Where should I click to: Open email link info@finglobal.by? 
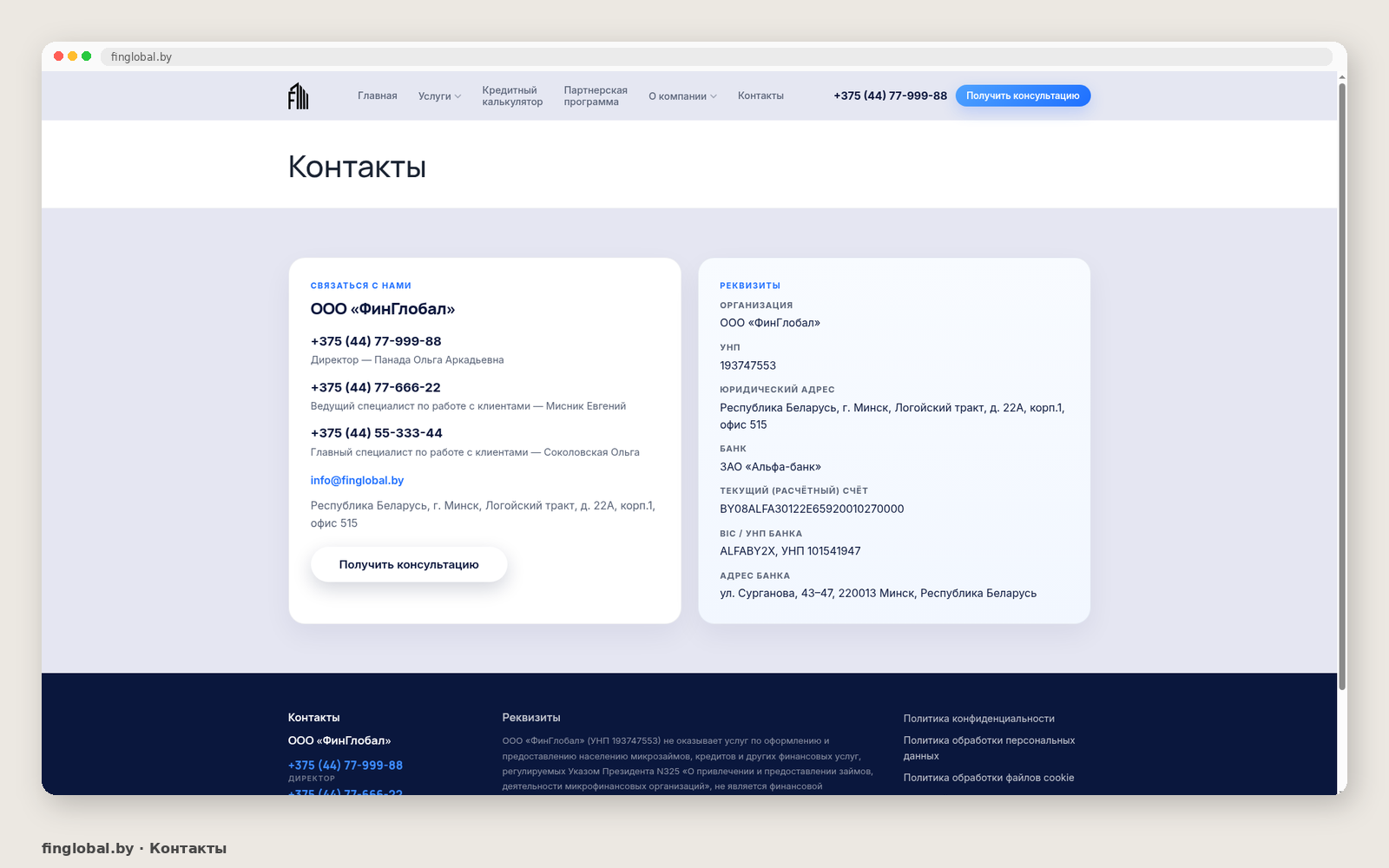(357, 480)
